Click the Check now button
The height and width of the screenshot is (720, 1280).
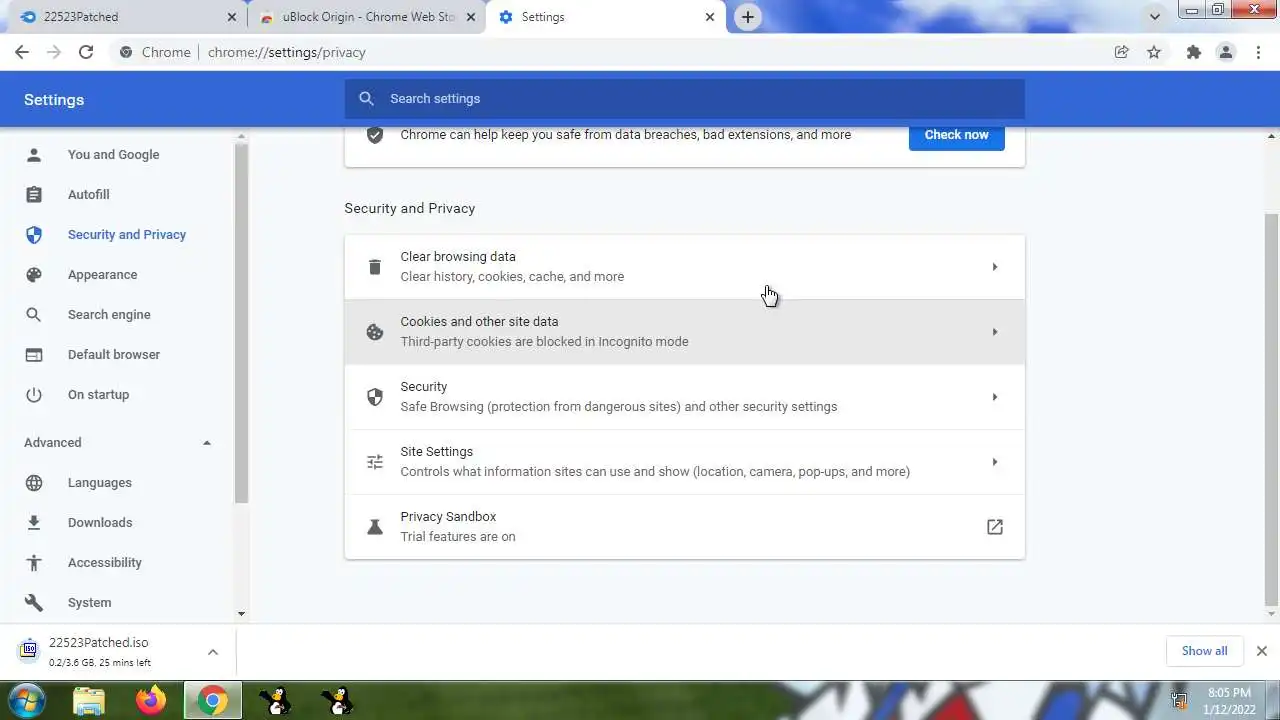tap(956, 135)
